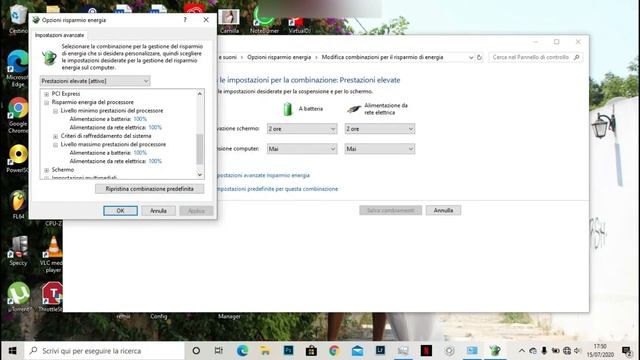This screenshot has height=360, width=640.
Task: Click impostazioni predefinite per questa combinazione link
Action: pyautogui.click(x=278, y=189)
